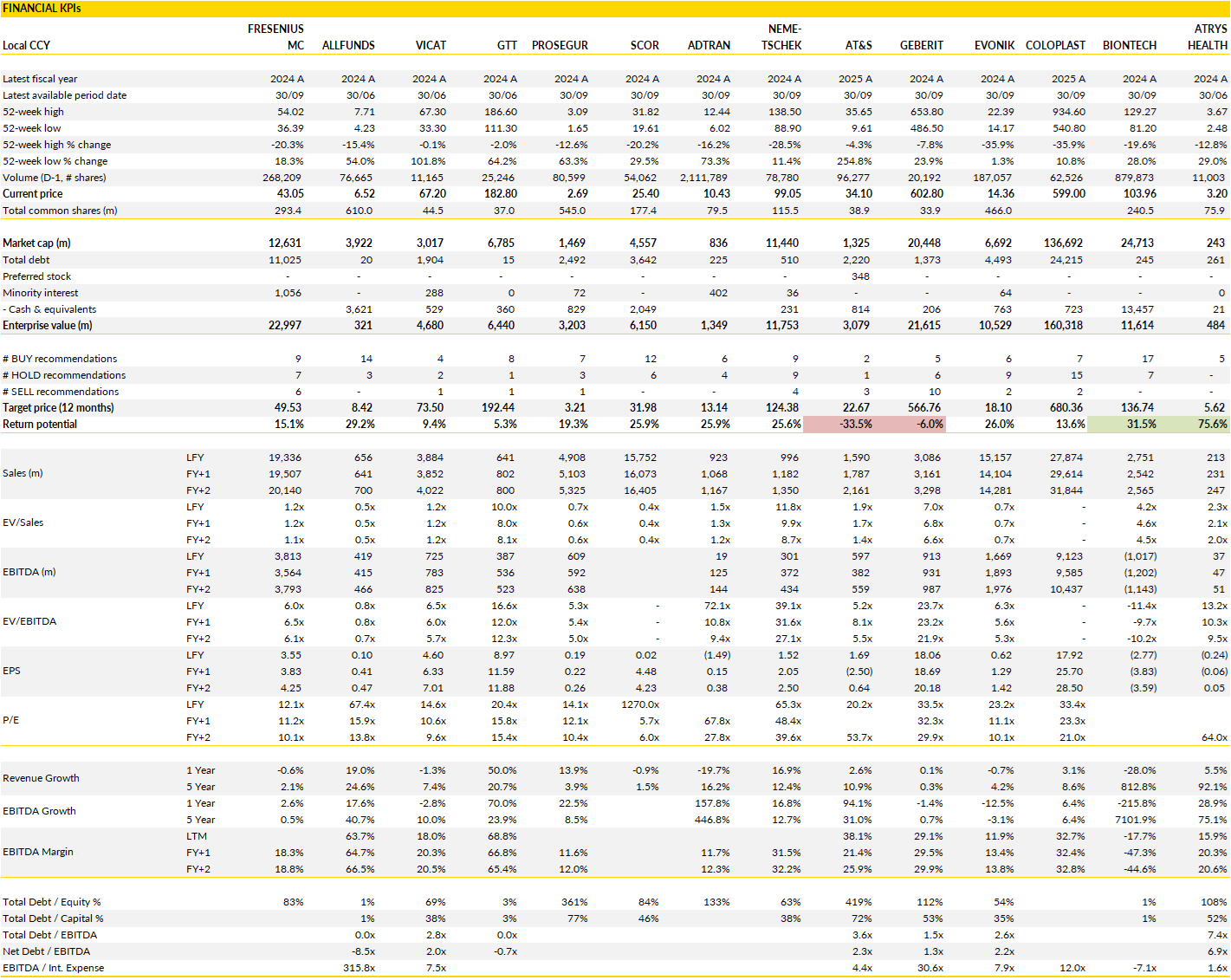This screenshot has height=980, width=1231.
Task: Click the FINANCIAL KPIs title header
Action: pyautogui.click(x=42, y=8)
